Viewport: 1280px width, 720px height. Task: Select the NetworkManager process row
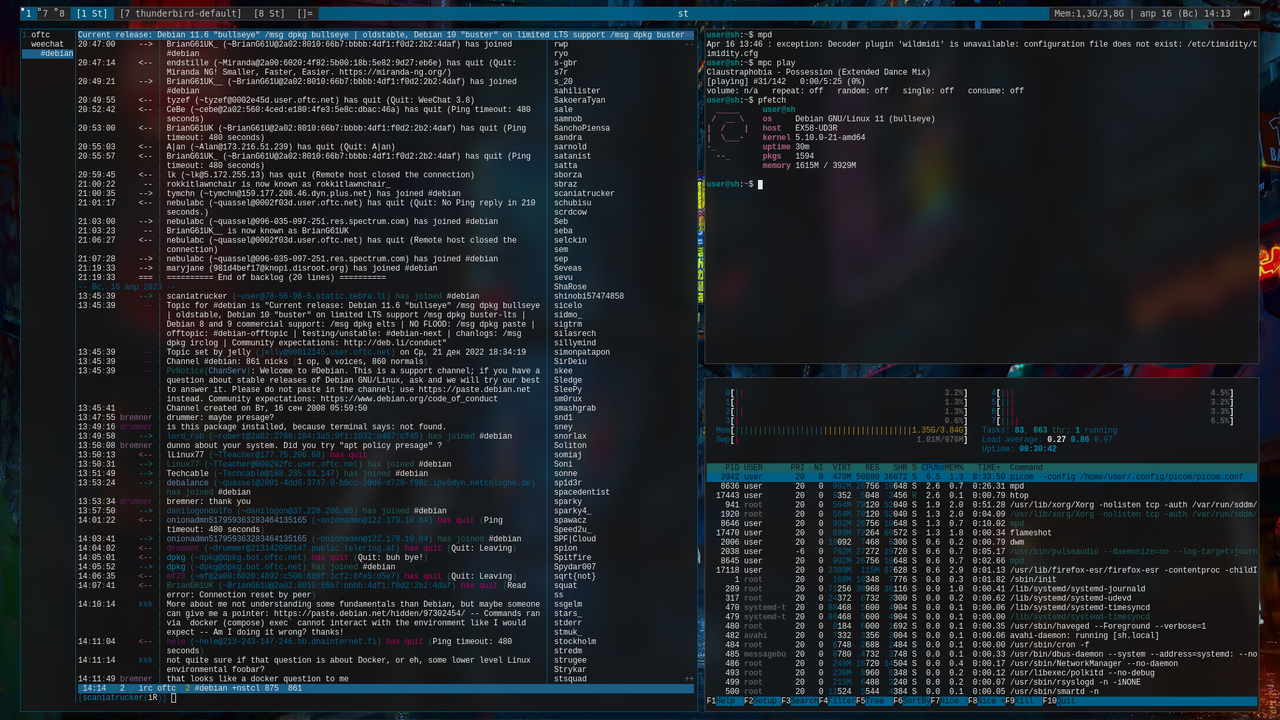pyautogui.click(x=982, y=663)
